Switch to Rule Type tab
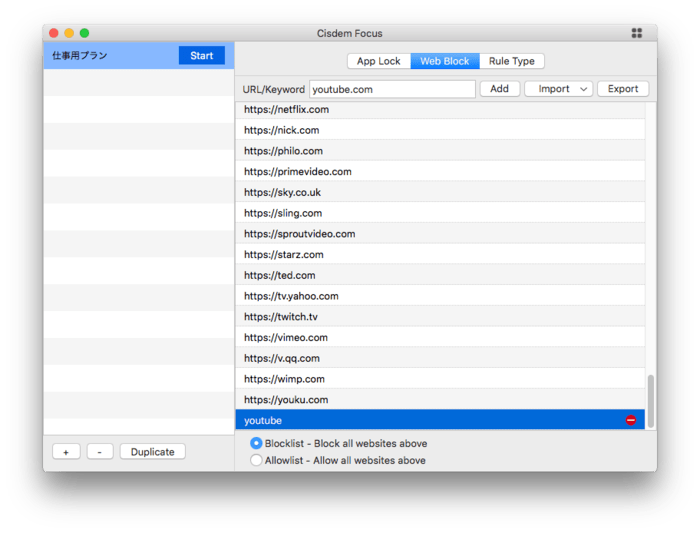Viewport: 700px width, 533px height. [x=512, y=61]
